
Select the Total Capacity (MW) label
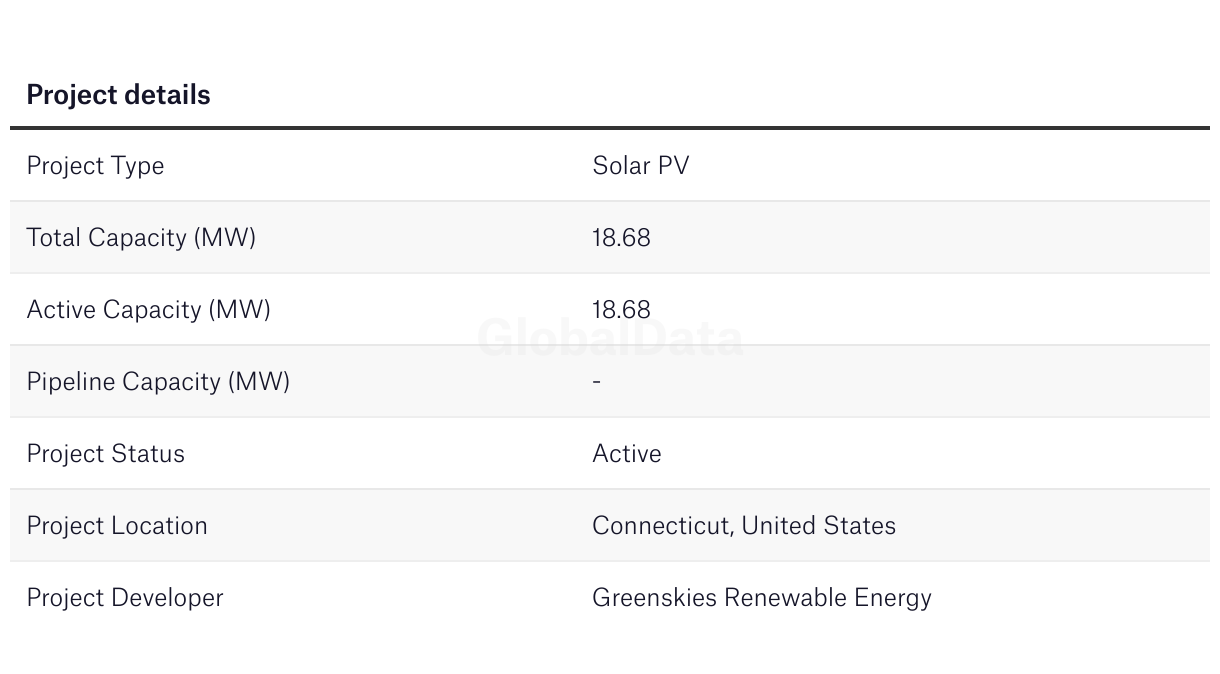[141, 237]
